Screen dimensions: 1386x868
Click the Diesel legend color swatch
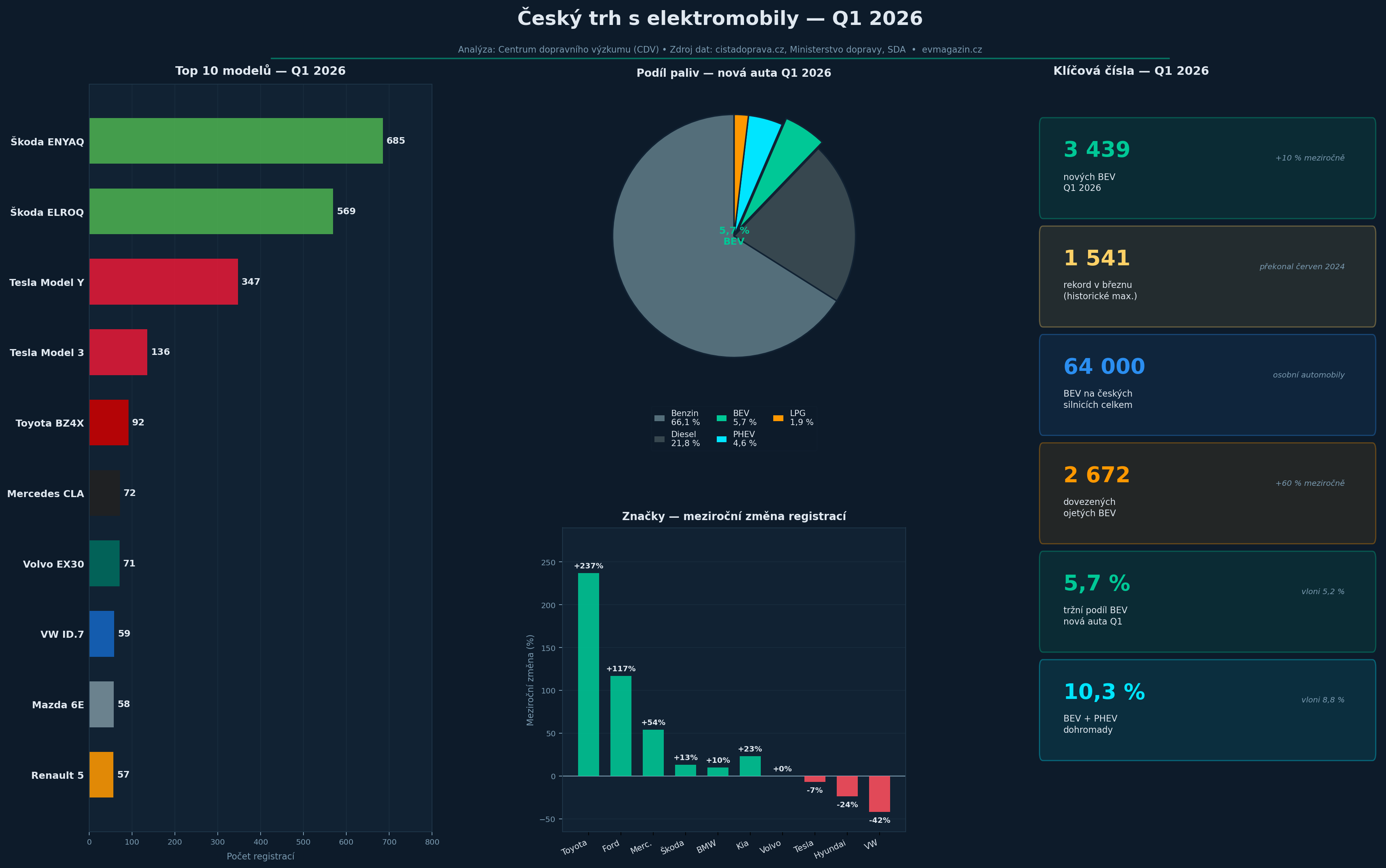[659, 439]
